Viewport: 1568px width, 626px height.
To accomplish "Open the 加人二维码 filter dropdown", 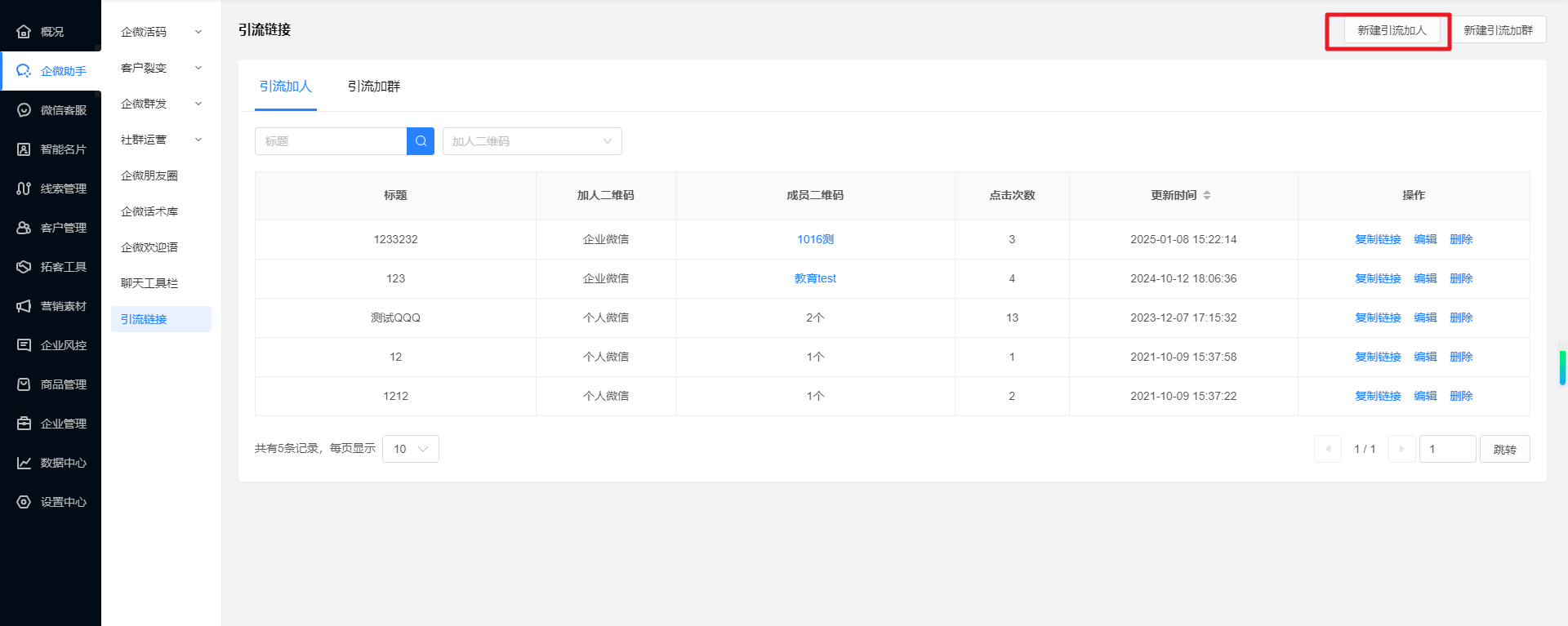I will point(532,141).
